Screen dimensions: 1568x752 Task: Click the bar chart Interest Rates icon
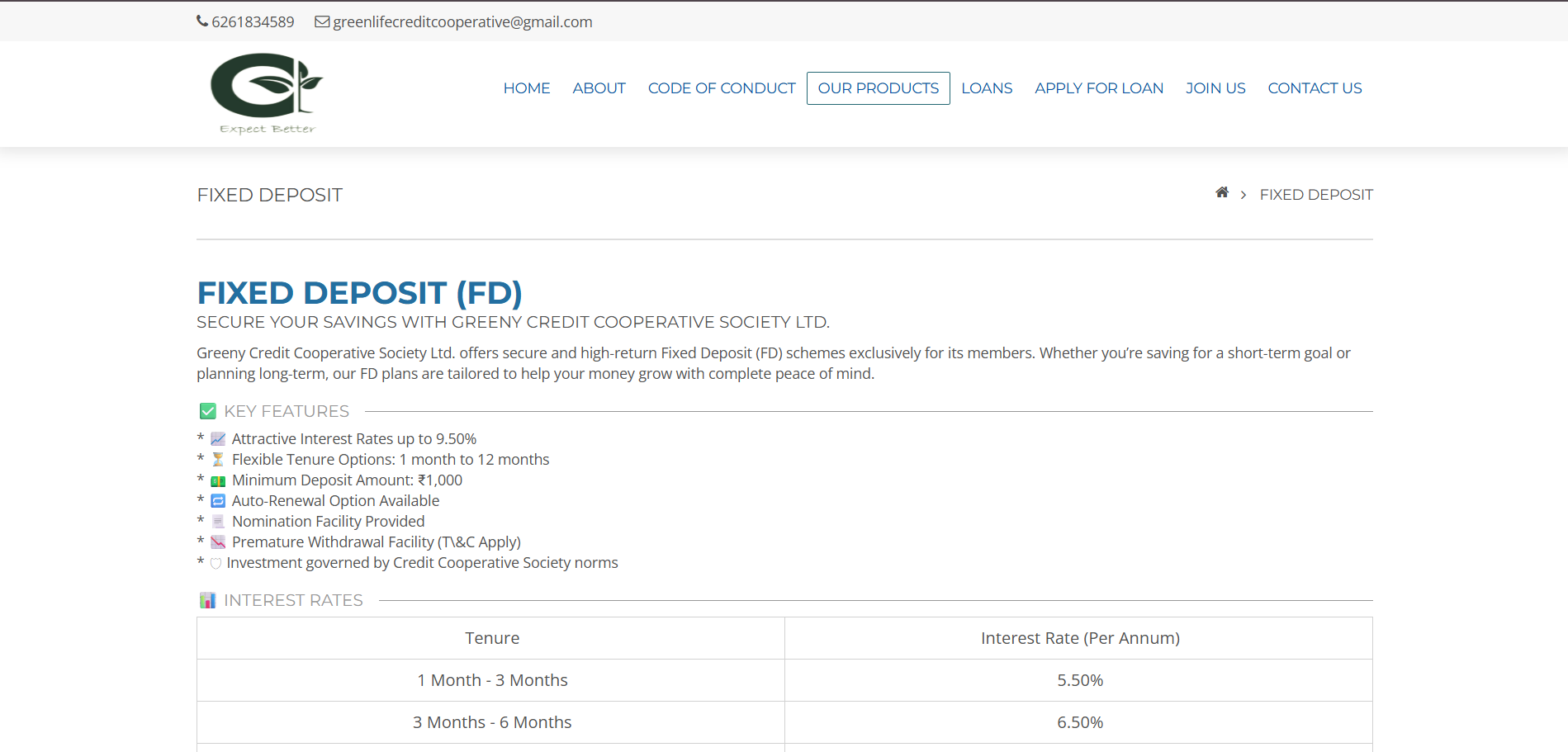pyautogui.click(x=208, y=600)
